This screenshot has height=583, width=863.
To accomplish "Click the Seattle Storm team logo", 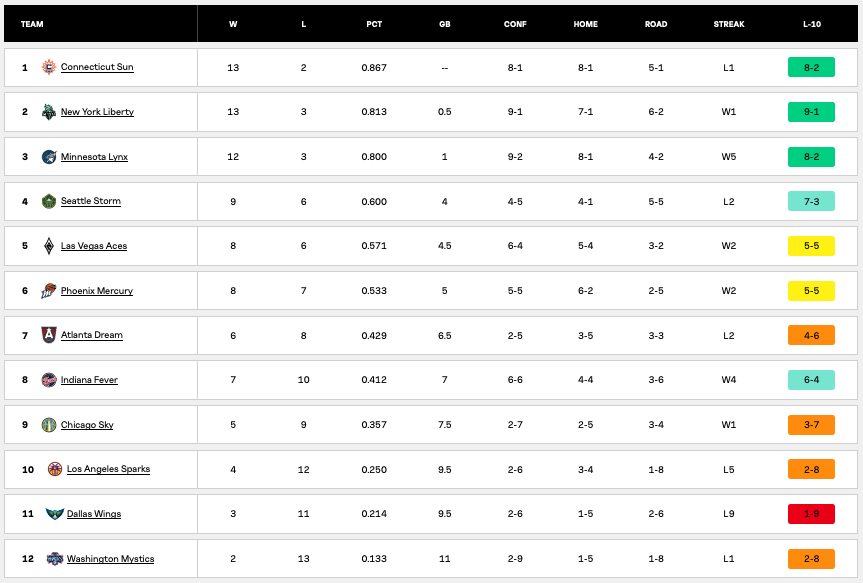I will pos(49,201).
